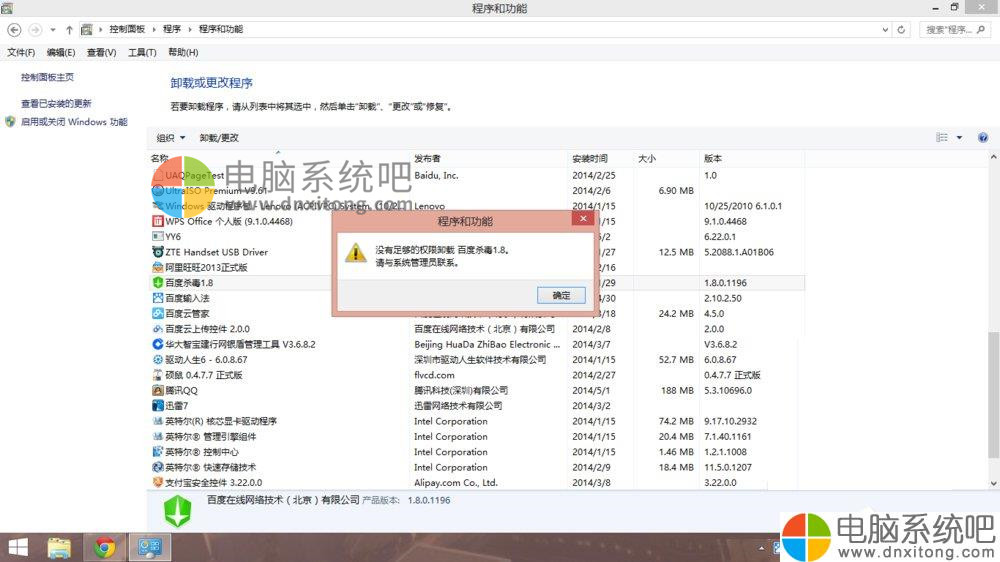Open the view options dropdown arrow
1000x562 pixels.
tap(959, 137)
